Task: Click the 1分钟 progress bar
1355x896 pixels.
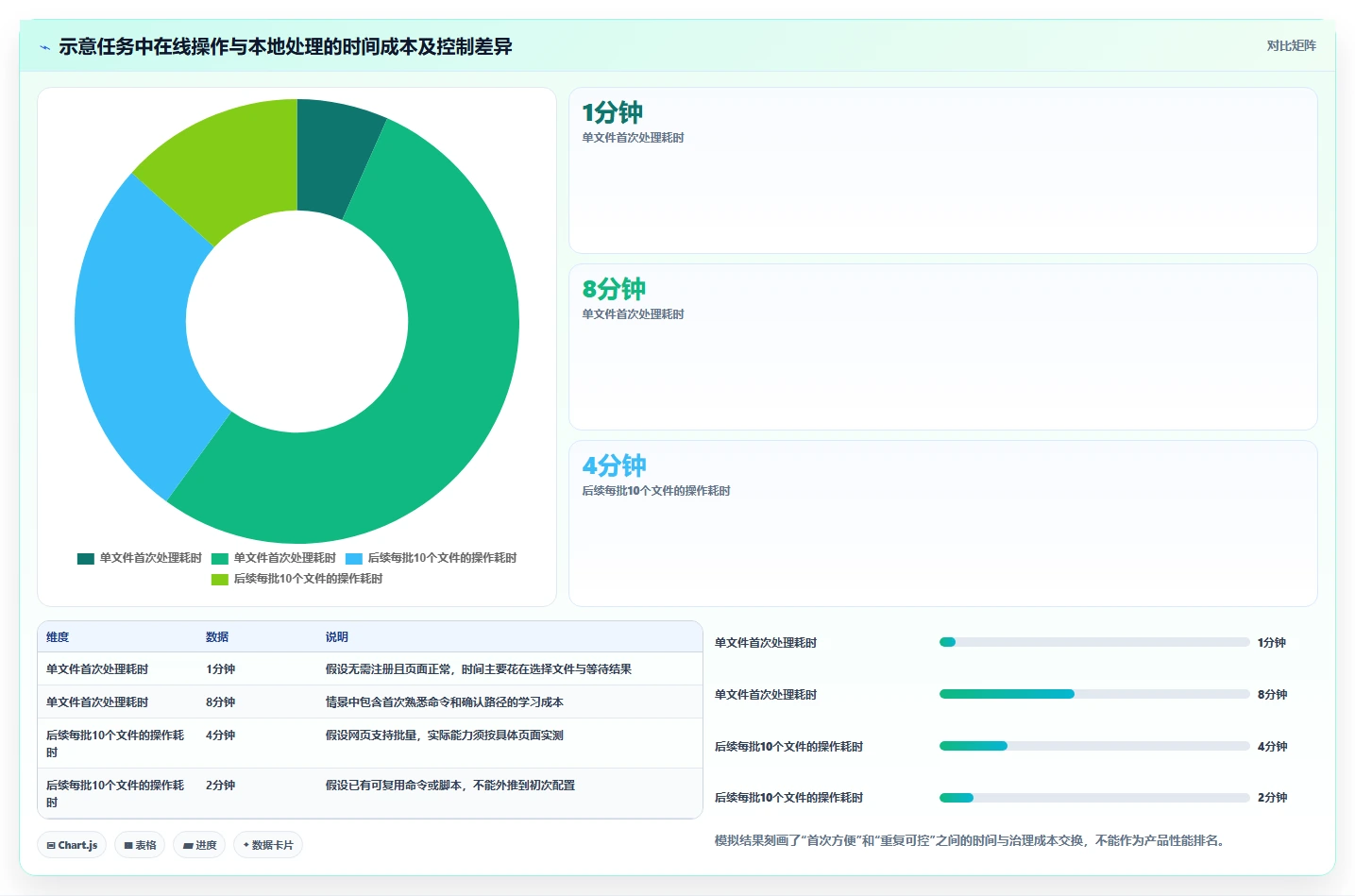Action: click(x=1094, y=642)
